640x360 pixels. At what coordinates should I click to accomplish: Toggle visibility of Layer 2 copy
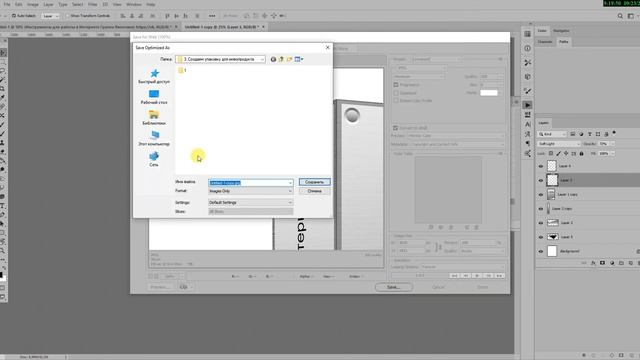541,209
